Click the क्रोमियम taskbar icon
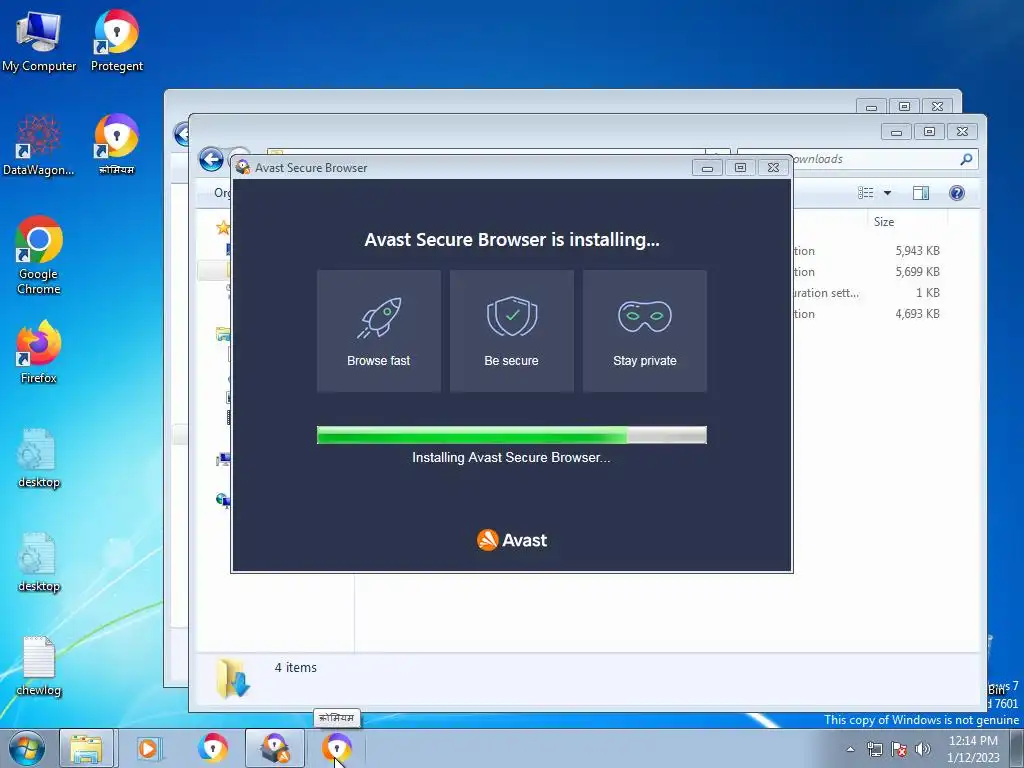The height and width of the screenshot is (768, 1024). [x=337, y=748]
